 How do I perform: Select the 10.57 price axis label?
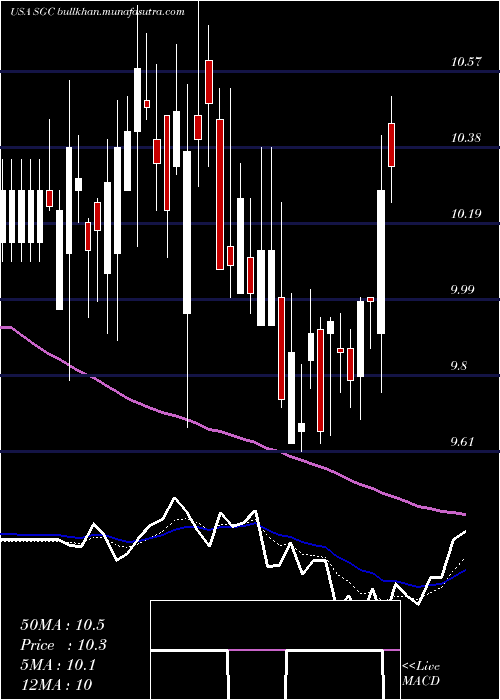click(x=466, y=62)
